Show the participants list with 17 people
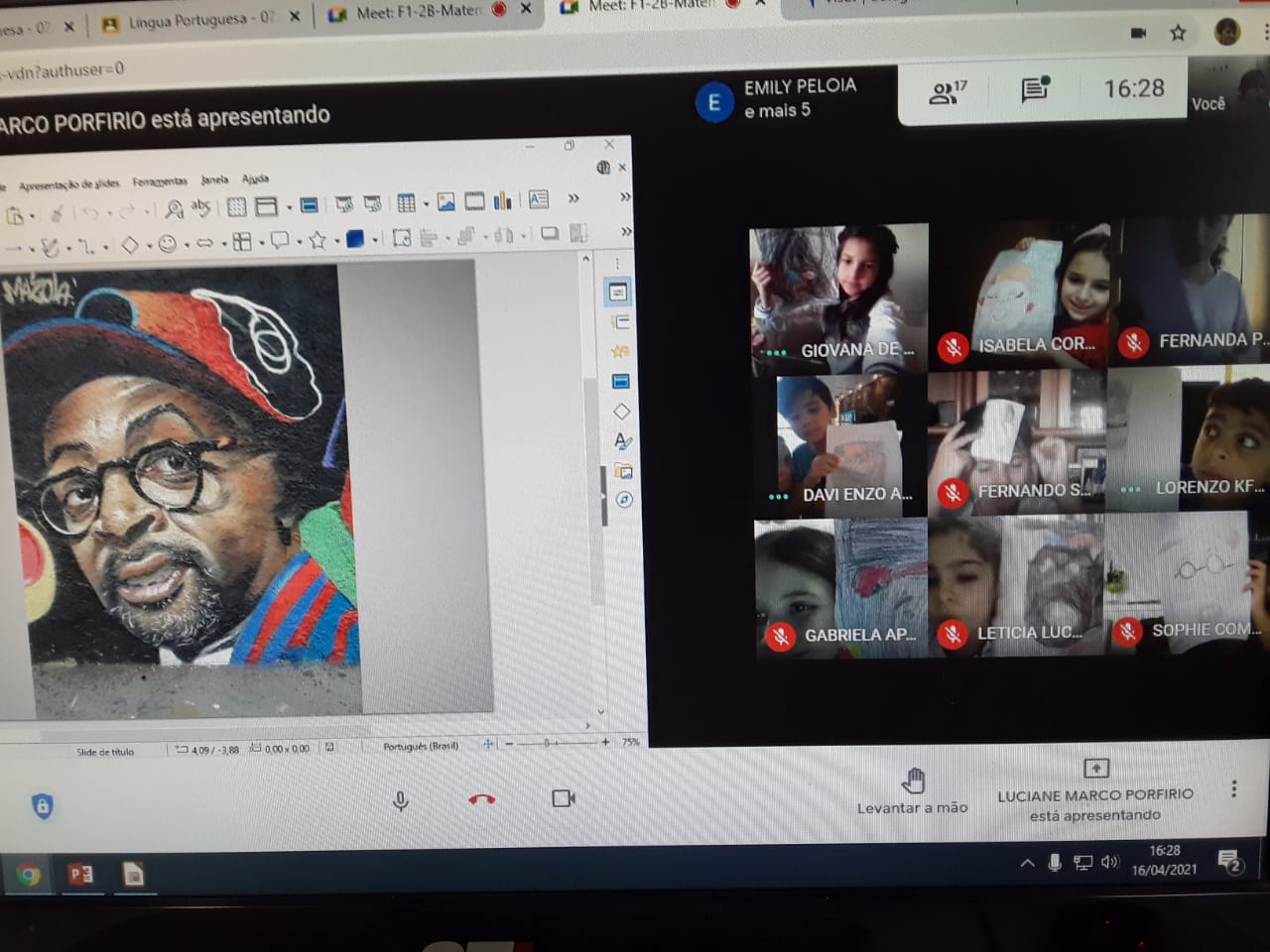Image resolution: width=1270 pixels, height=952 pixels. (948, 92)
